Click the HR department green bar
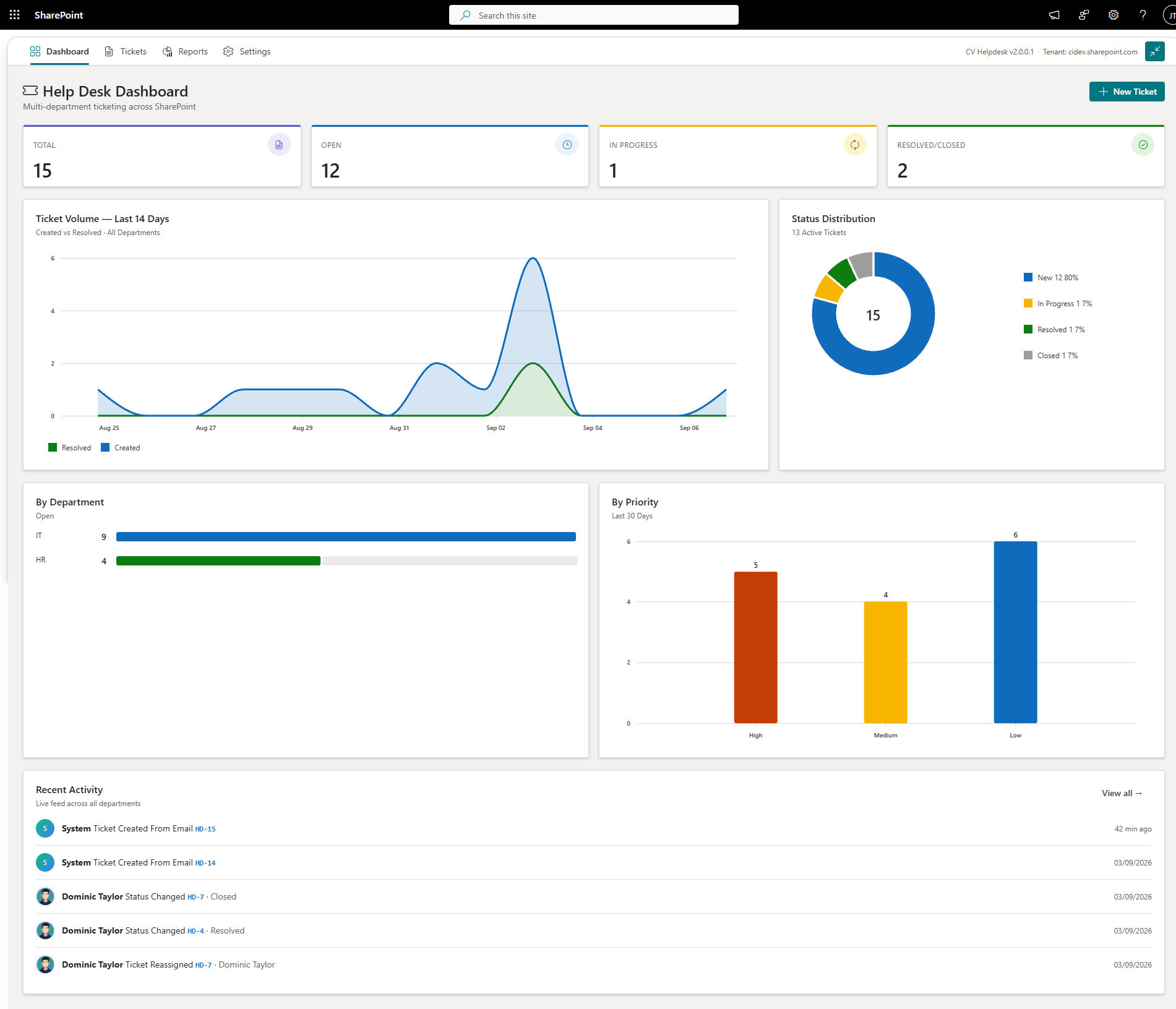 pyautogui.click(x=218, y=560)
